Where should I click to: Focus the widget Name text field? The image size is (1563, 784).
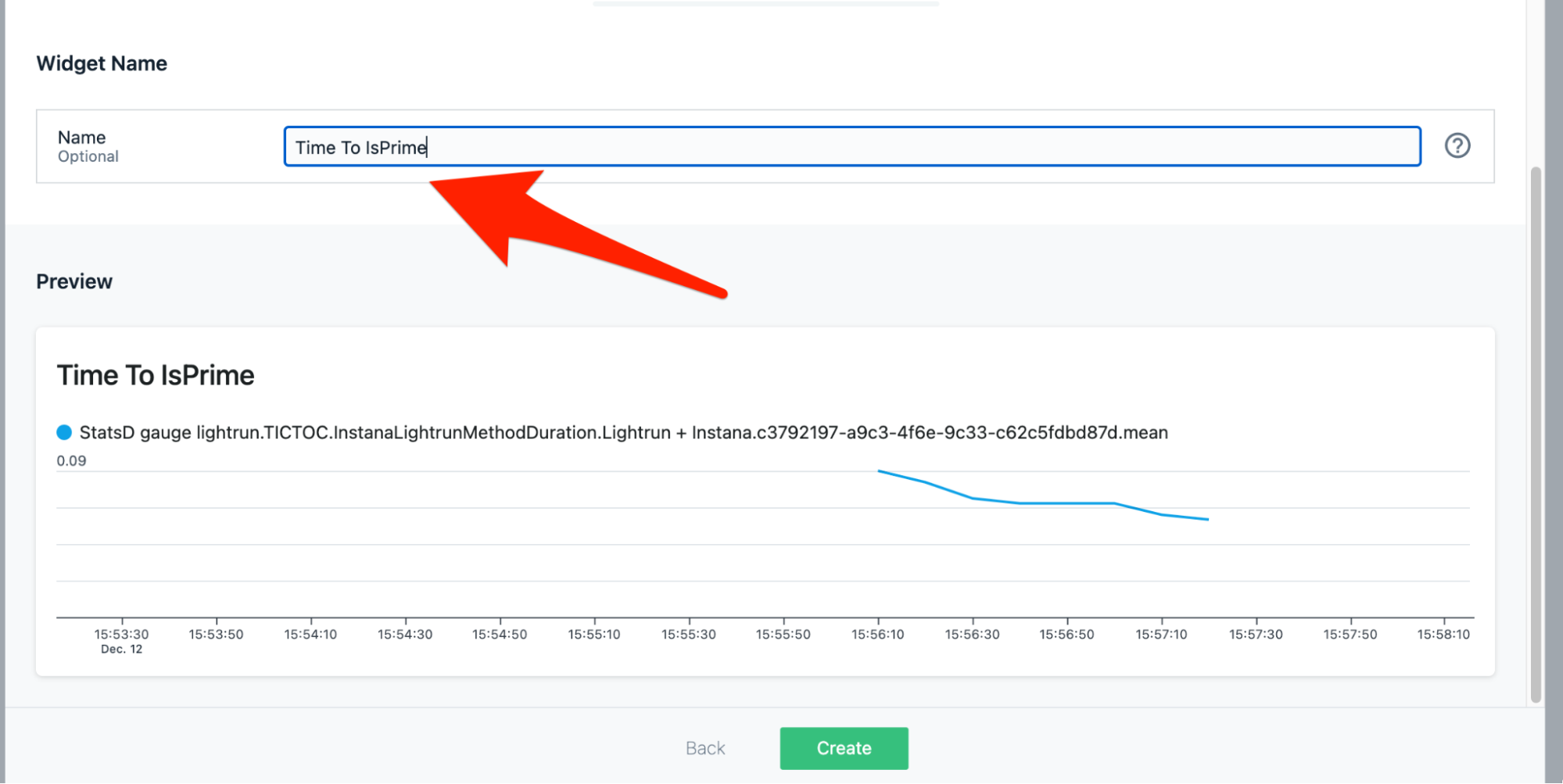[x=851, y=147]
